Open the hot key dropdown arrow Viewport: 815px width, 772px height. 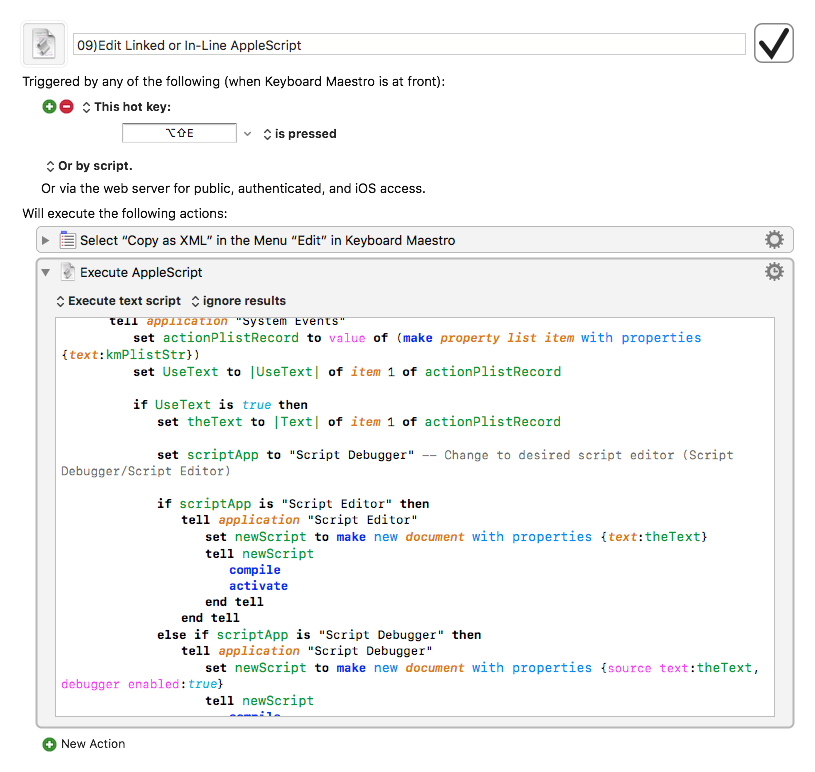[x=247, y=134]
